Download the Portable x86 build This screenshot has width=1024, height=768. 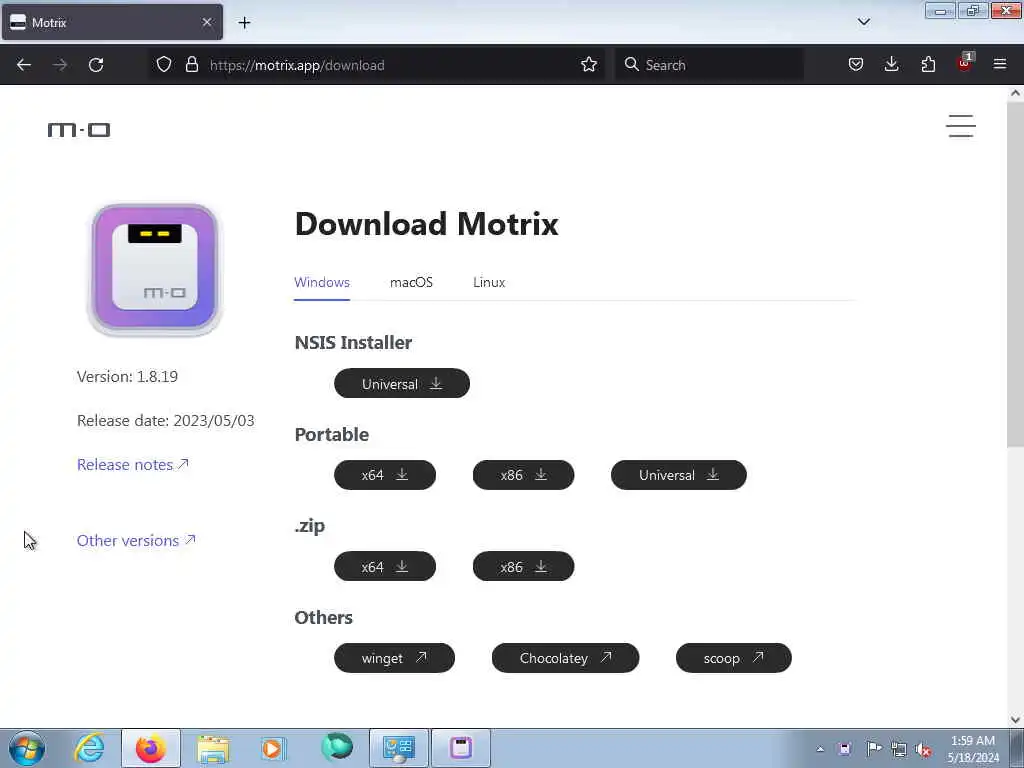[523, 475]
